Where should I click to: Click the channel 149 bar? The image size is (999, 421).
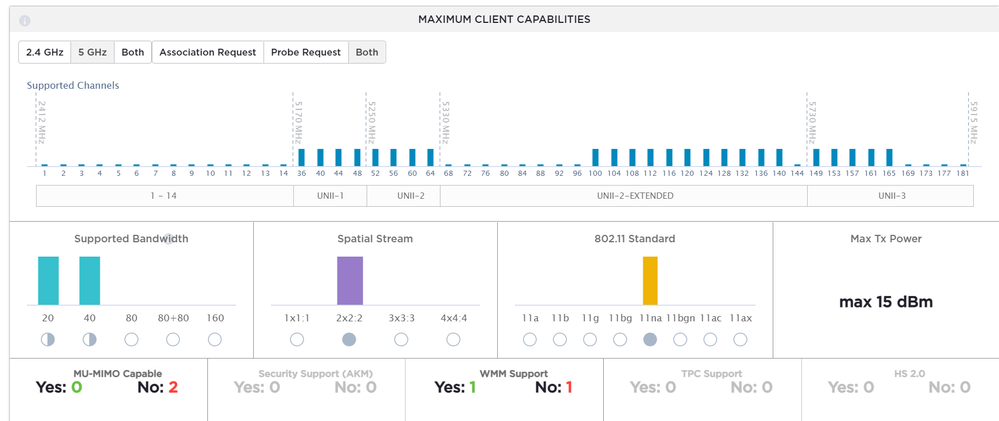point(816,157)
